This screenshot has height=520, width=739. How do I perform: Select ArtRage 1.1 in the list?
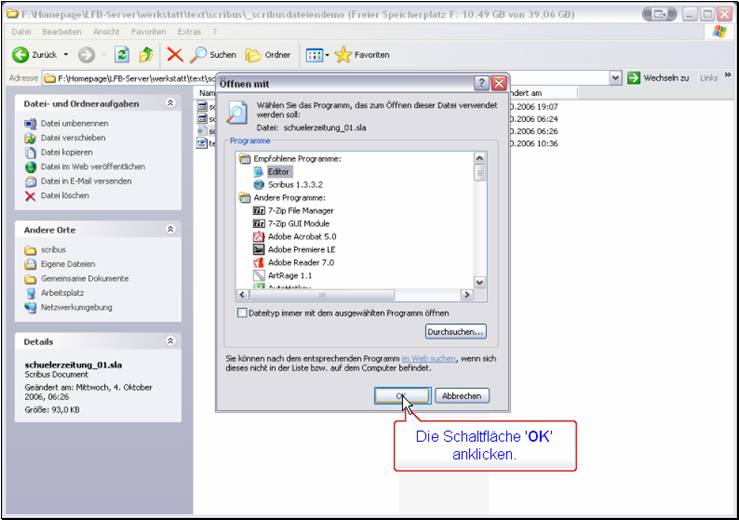tap(289, 275)
